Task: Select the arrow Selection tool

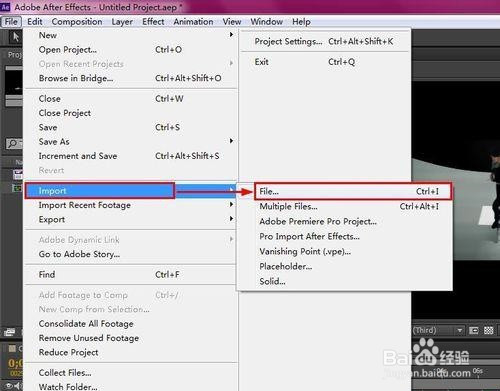Action: pos(15,37)
